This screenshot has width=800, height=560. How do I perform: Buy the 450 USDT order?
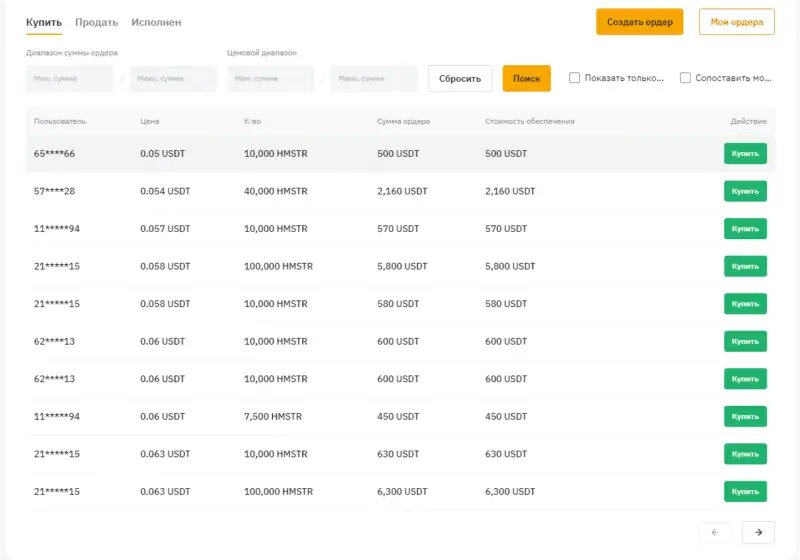745,417
